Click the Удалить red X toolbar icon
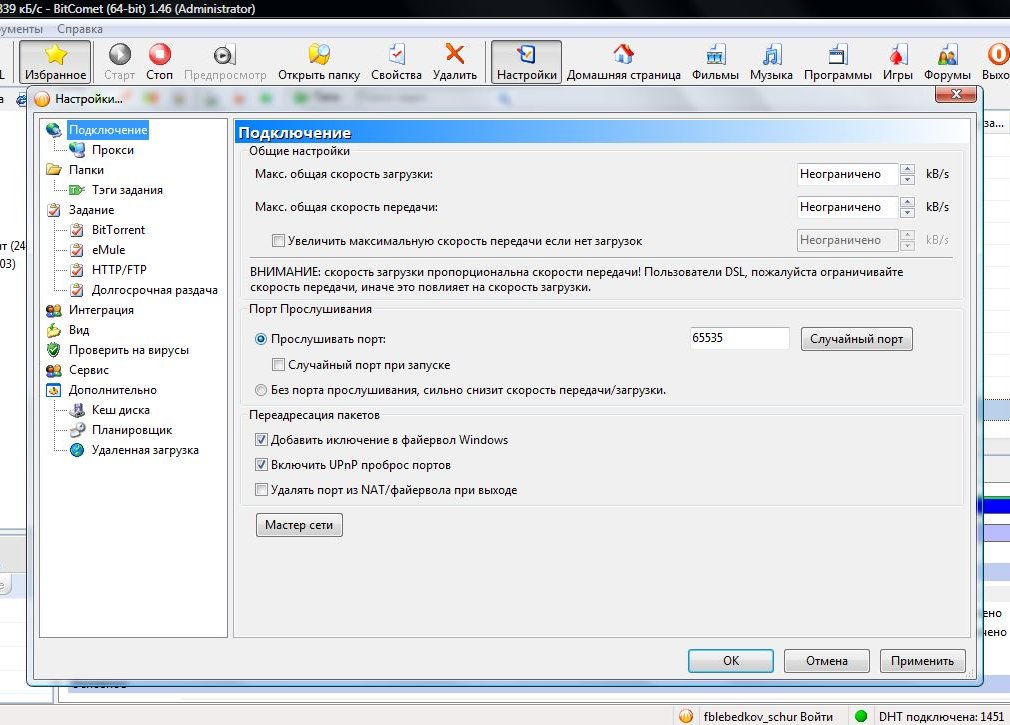Viewport: 1010px width, 725px height. (x=455, y=55)
